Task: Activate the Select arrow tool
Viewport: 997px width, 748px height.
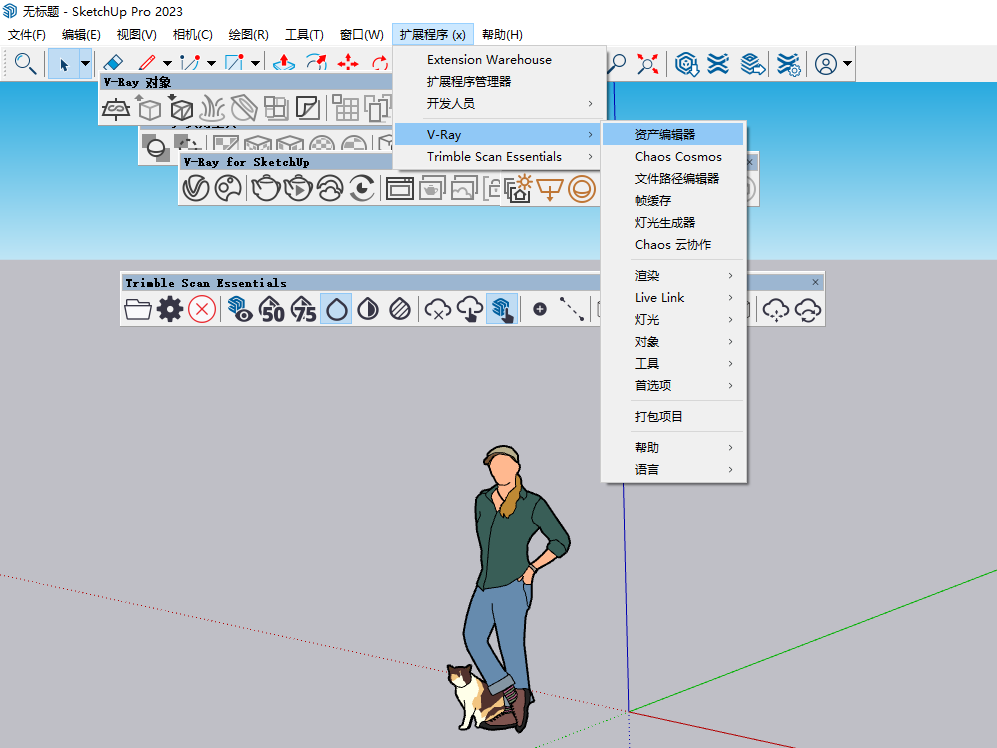Action: point(64,64)
